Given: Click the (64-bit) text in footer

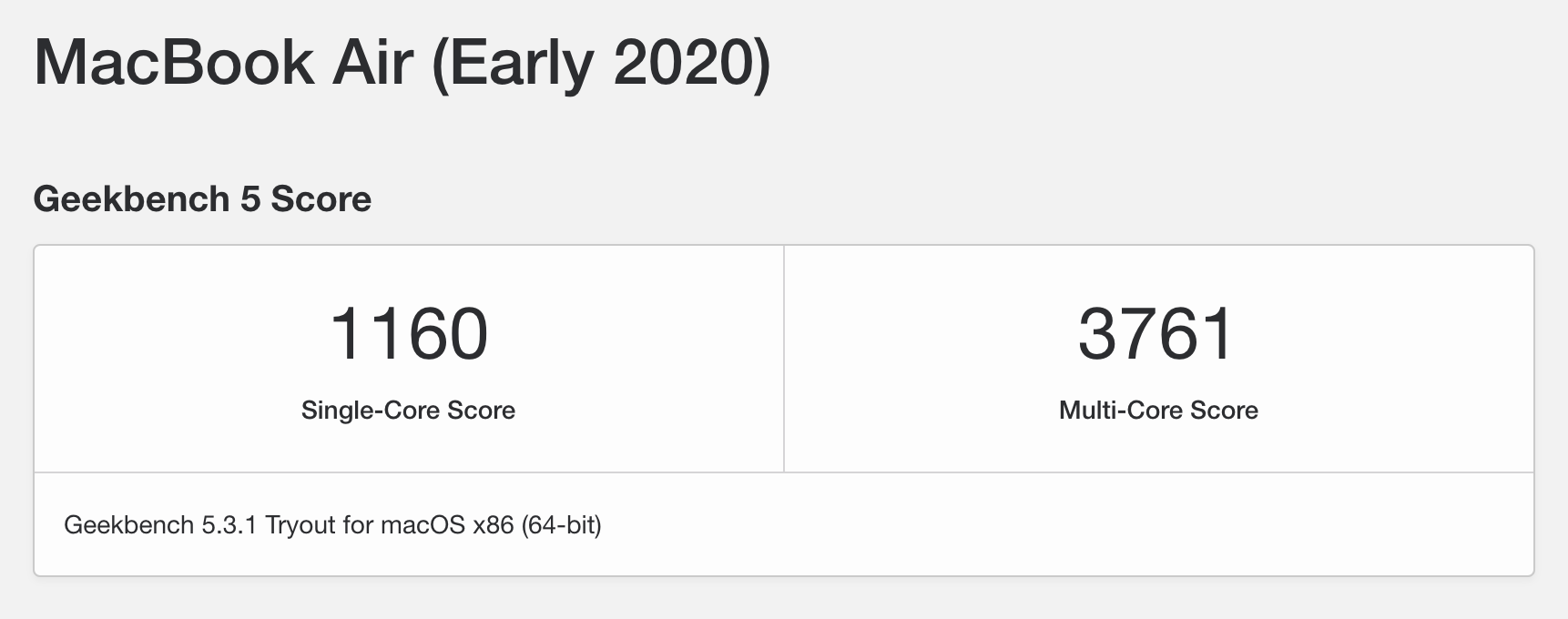Looking at the screenshot, I should pyautogui.click(x=561, y=525).
